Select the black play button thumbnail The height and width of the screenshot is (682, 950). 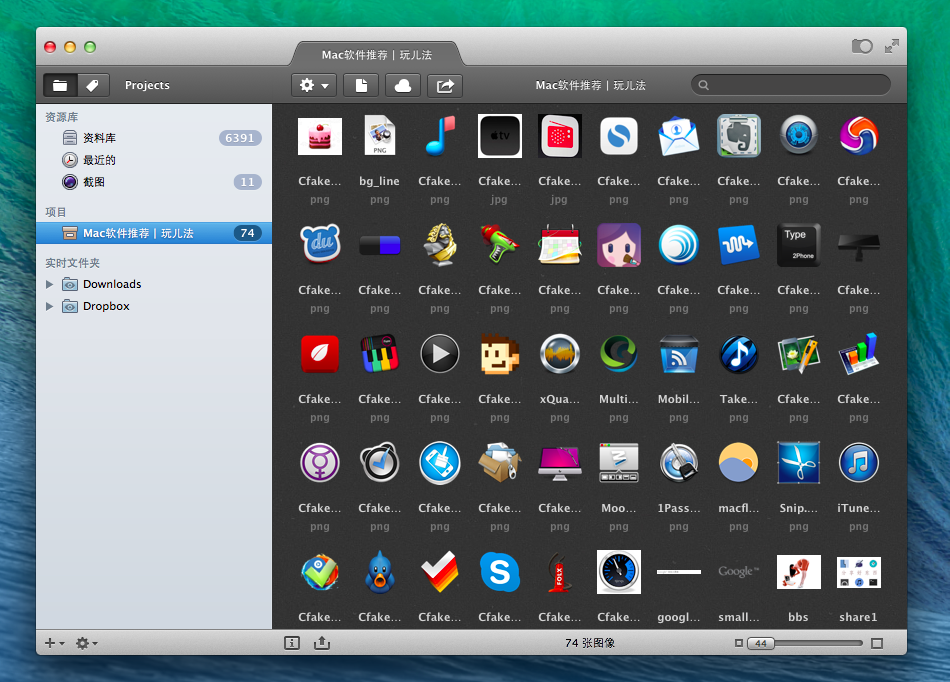(x=440, y=354)
